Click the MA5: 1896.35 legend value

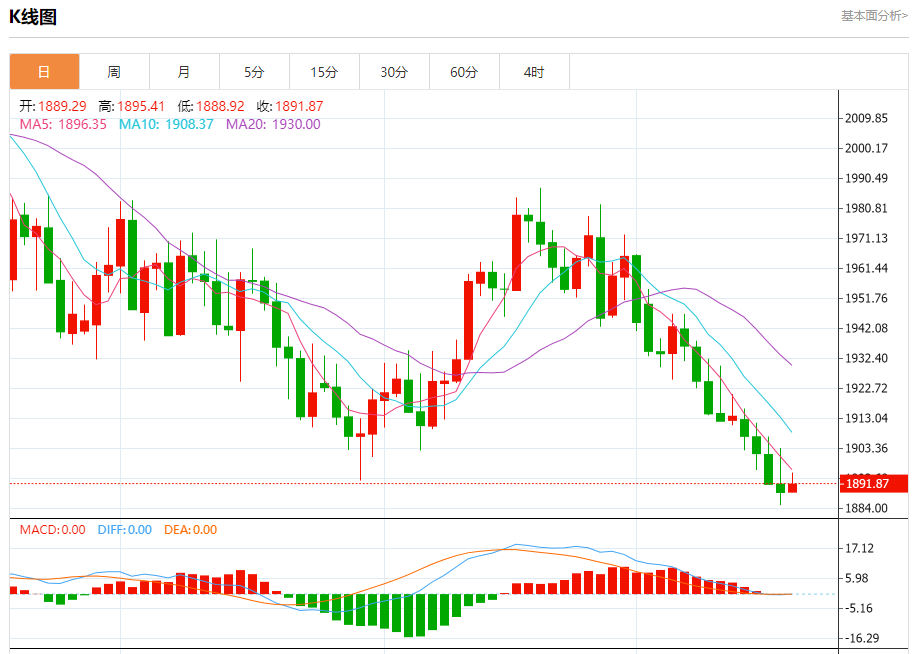(x=63, y=124)
